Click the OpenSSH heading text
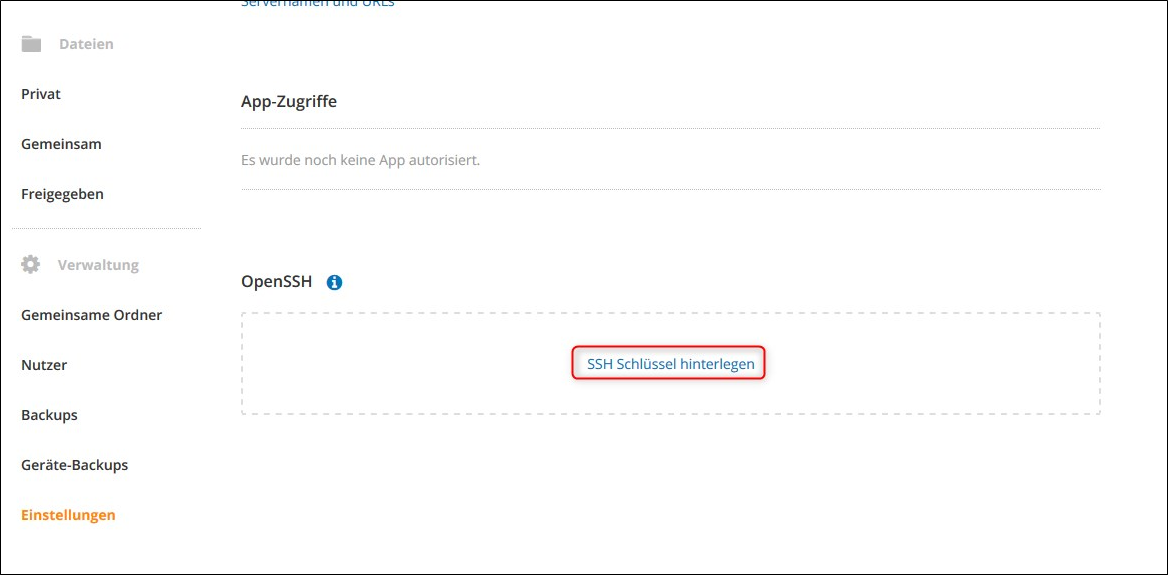 277,282
